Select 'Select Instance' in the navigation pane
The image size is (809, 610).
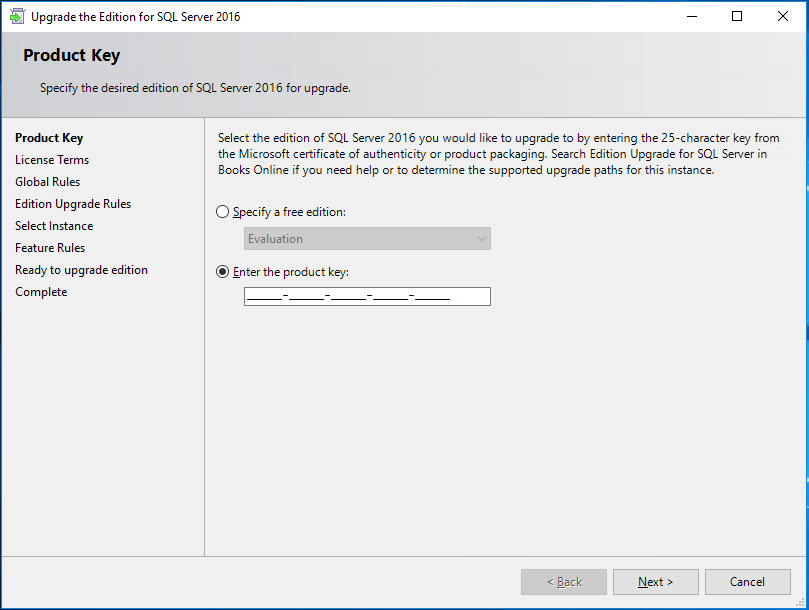click(54, 225)
